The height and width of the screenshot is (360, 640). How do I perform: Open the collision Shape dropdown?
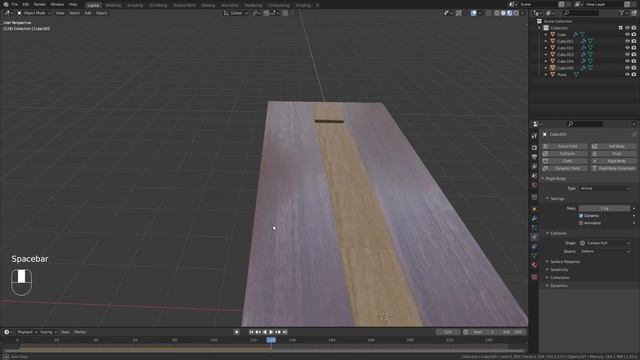[604, 243]
